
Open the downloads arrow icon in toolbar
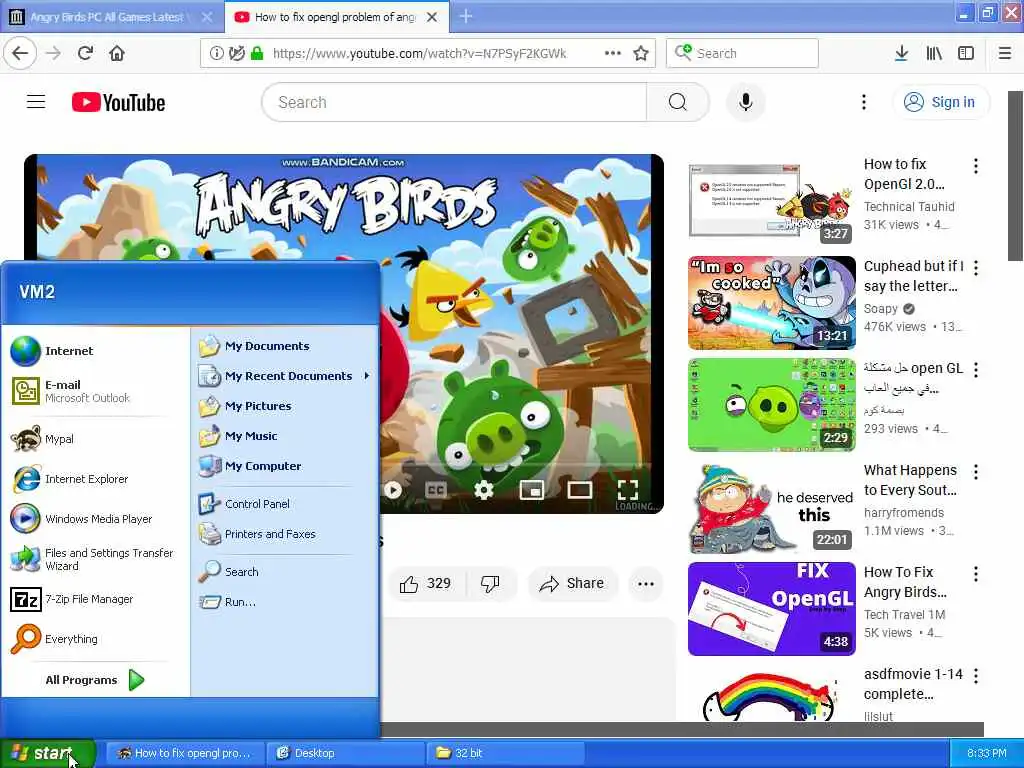901,54
